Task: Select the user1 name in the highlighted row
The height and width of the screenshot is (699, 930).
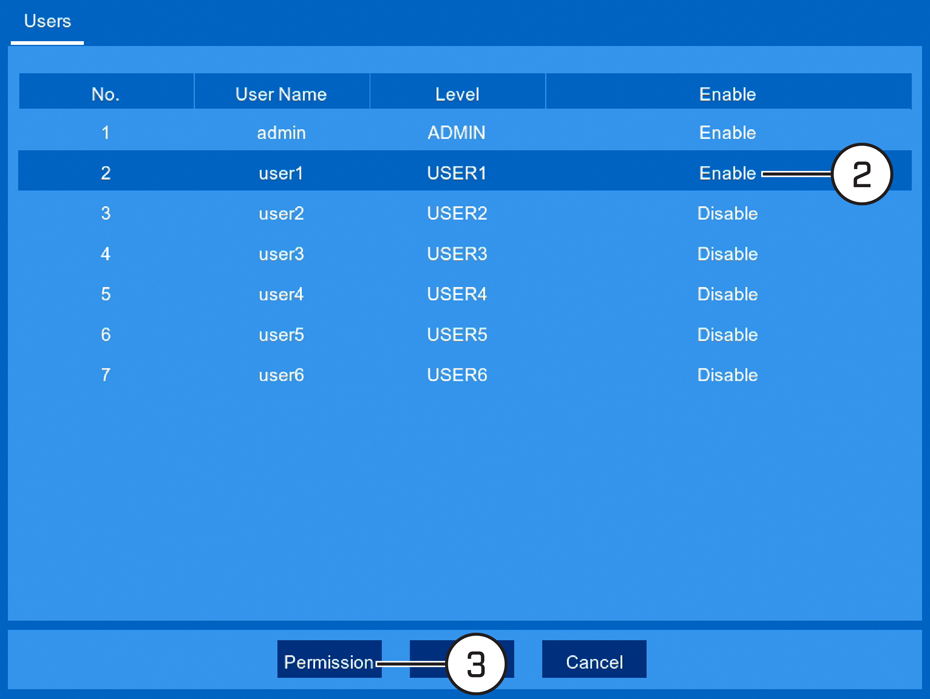Action: pyautogui.click(x=281, y=173)
